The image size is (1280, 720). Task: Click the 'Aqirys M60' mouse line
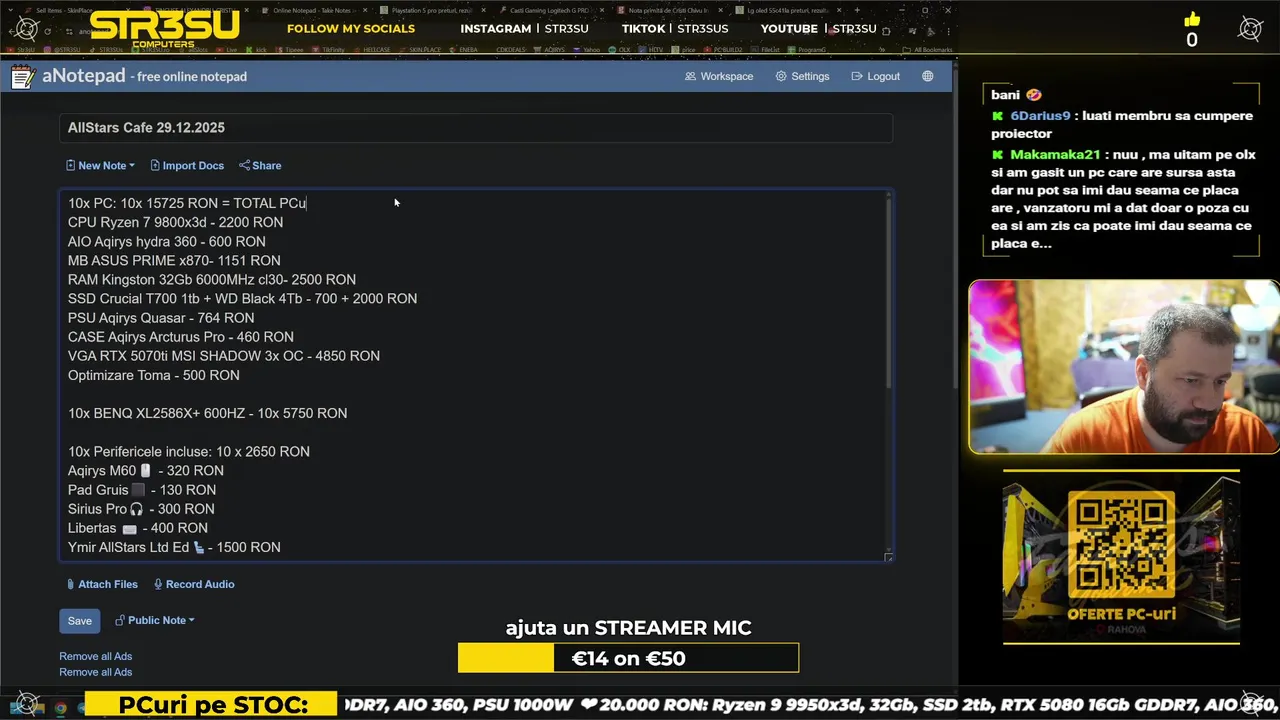pyautogui.click(x=146, y=471)
